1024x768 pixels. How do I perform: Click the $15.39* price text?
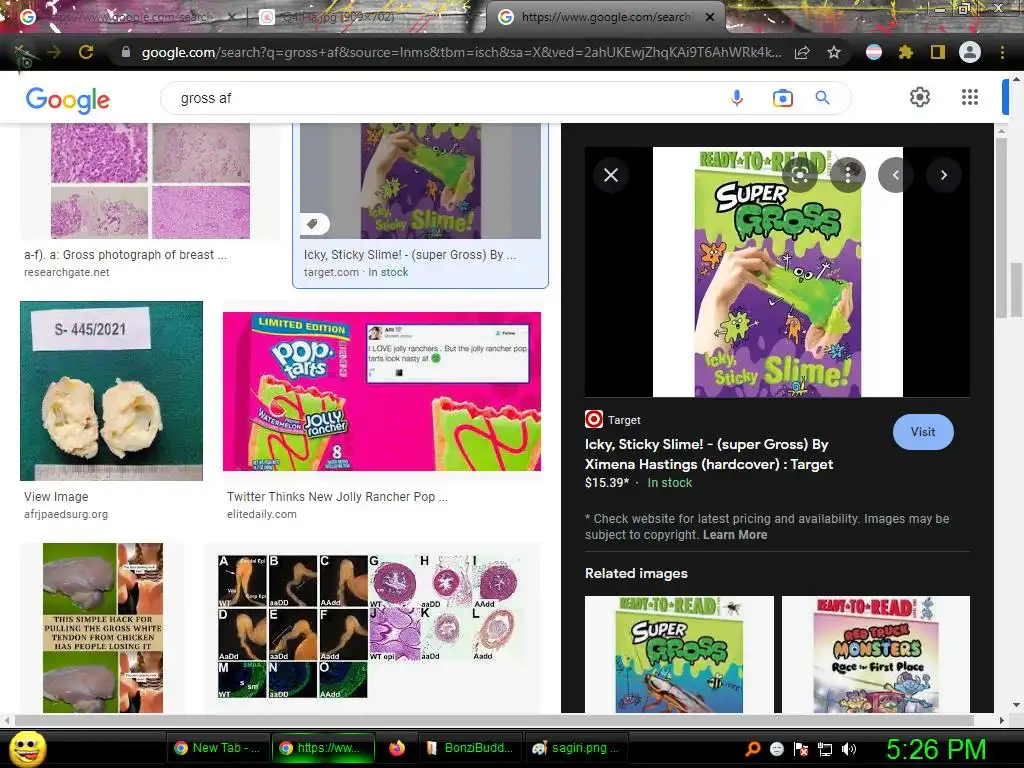607,483
